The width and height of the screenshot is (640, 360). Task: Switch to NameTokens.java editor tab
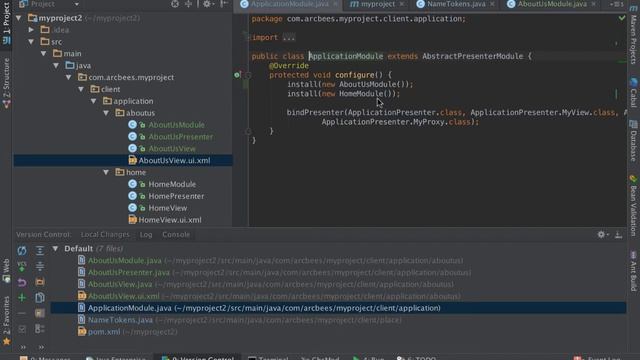[x=456, y=4]
